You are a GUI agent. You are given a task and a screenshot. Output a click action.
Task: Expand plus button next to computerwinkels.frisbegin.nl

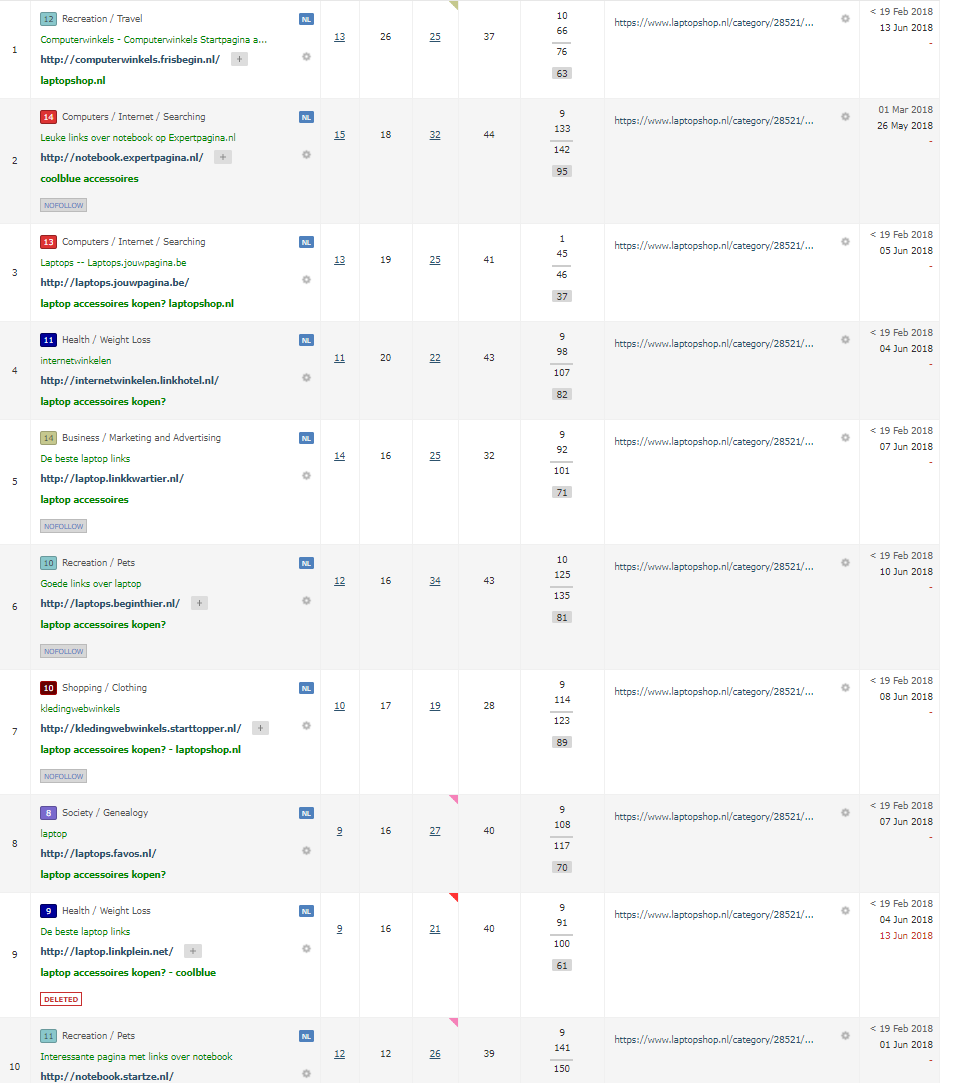[239, 59]
